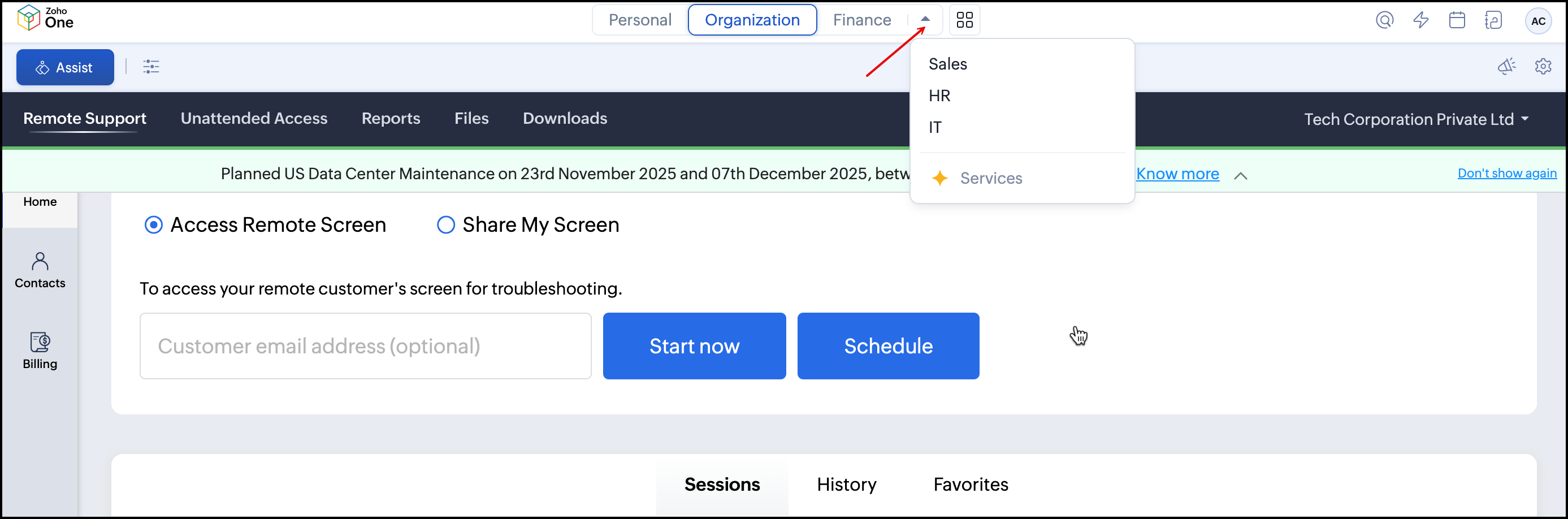The width and height of the screenshot is (1568, 519).
Task: Open Contacts in the left sidebar
Action: pyautogui.click(x=40, y=270)
